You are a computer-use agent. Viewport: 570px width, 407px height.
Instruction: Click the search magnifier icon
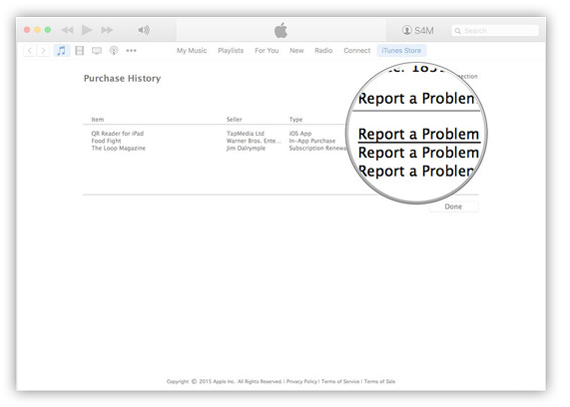(458, 31)
